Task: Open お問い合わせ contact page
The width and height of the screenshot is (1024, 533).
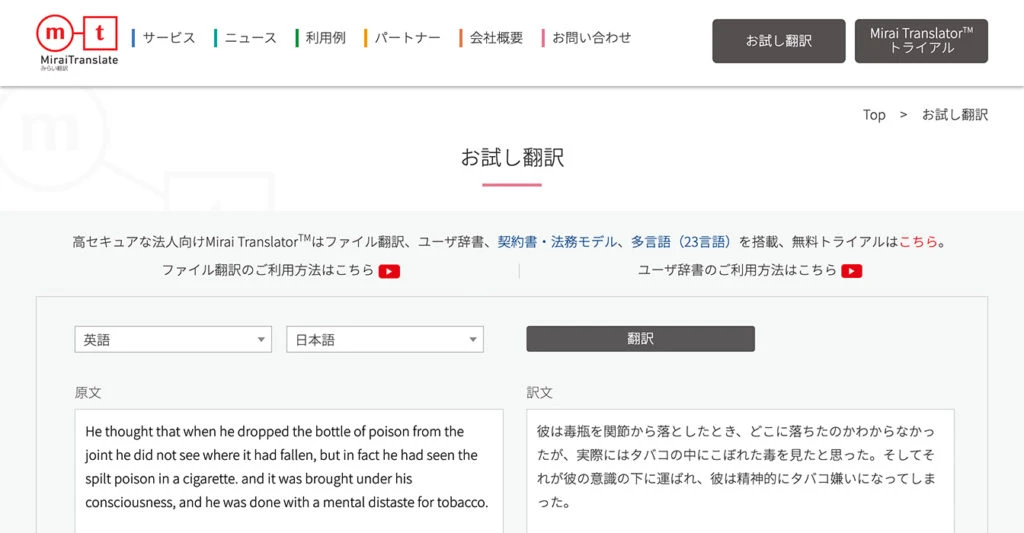Action: point(591,38)
